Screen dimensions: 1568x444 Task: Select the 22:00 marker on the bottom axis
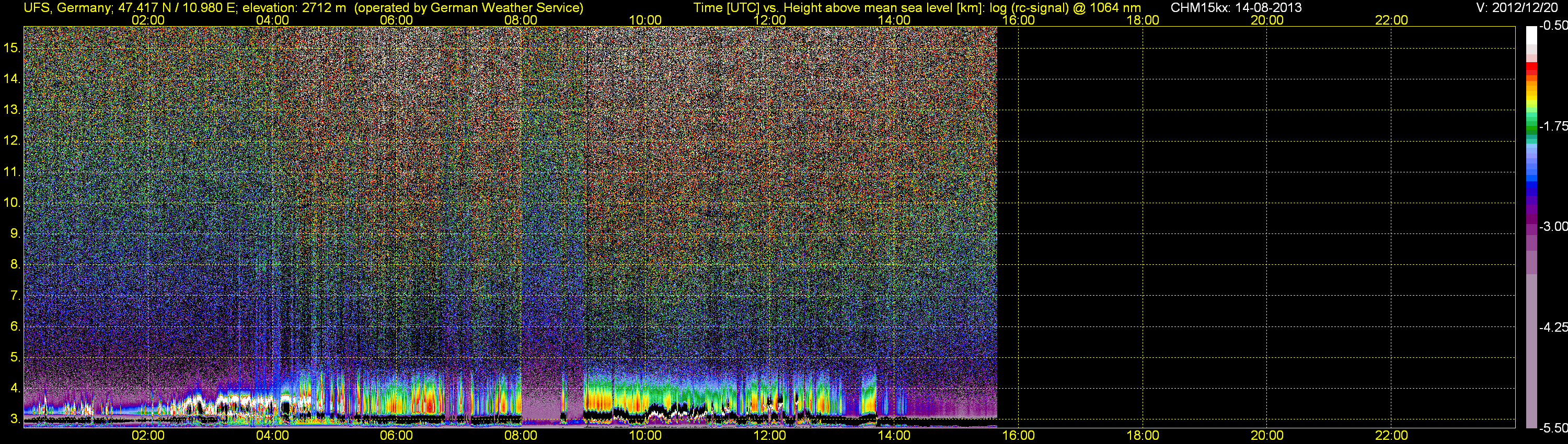(1391, 436)
